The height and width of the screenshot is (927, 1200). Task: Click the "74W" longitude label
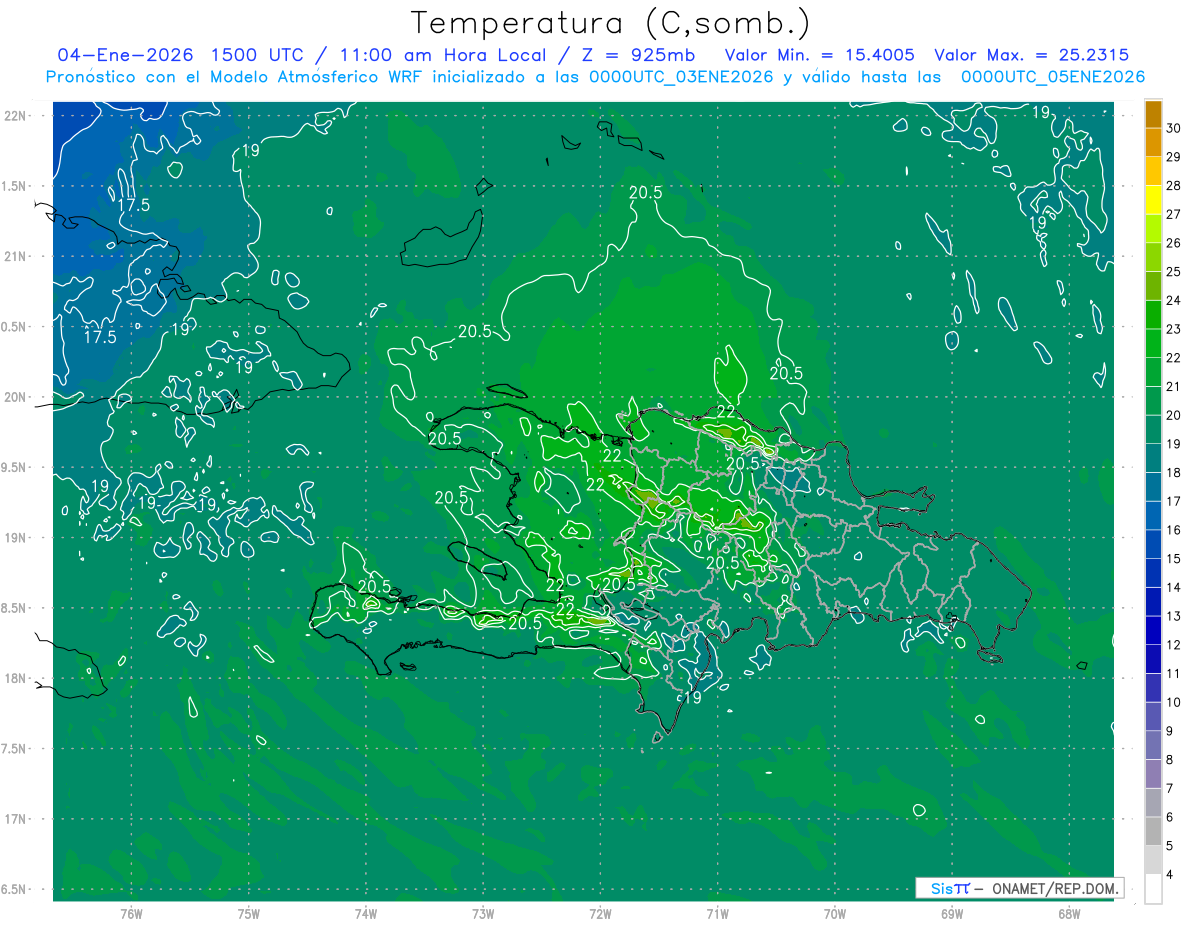point(366,913)
